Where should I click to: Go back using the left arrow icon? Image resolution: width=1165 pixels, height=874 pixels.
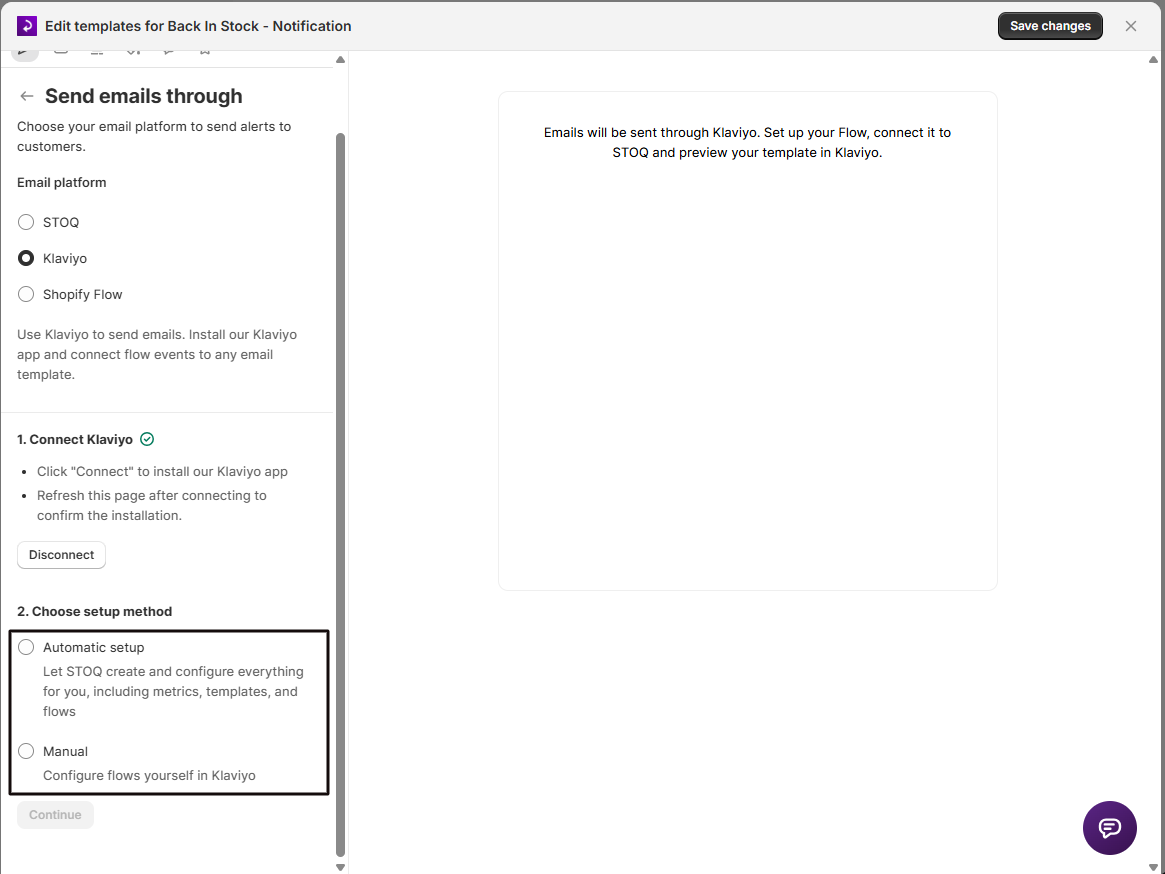click(x=27, y=96)
